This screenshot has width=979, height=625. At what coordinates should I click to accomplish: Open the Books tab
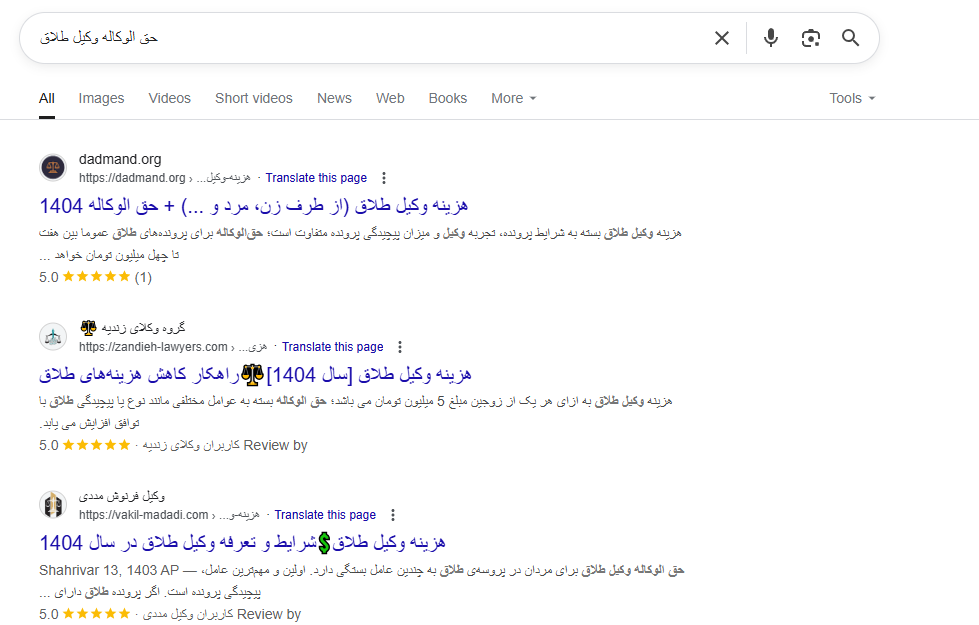[x=448, y=99]
